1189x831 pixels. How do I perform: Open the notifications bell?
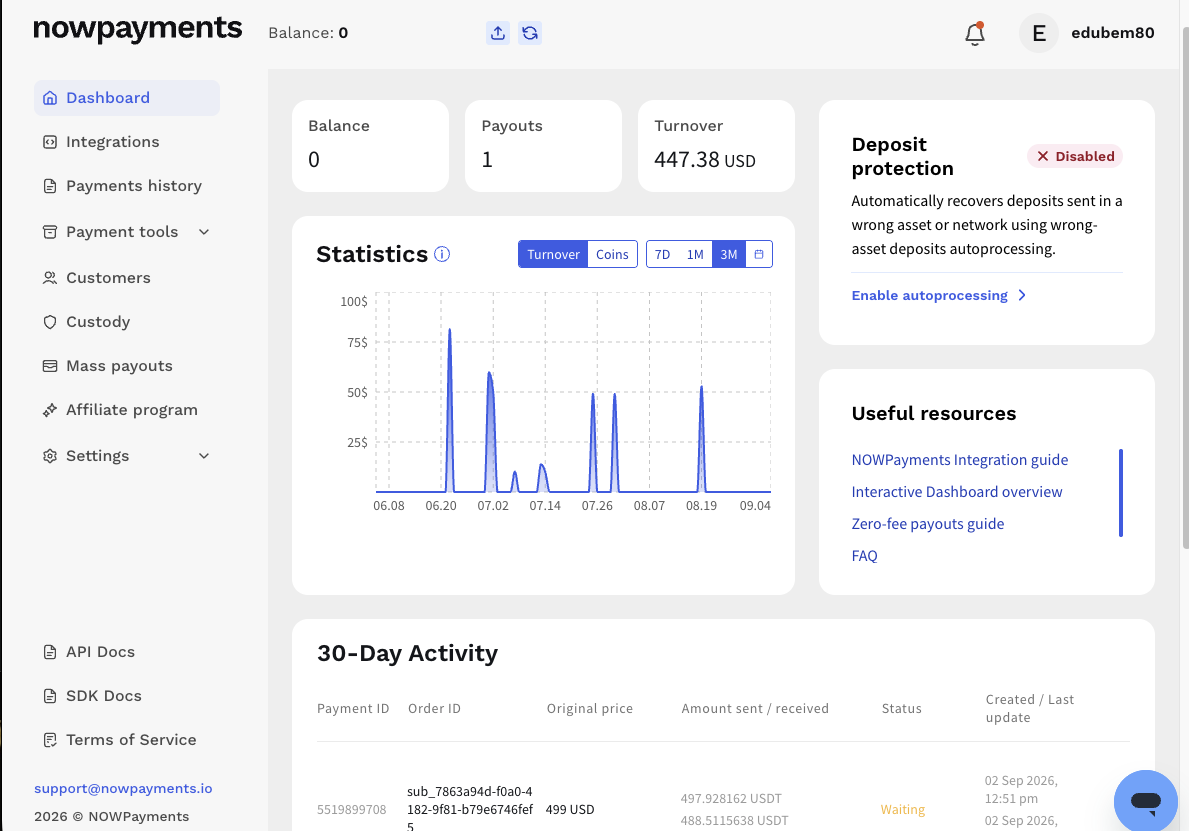[975, 34]
